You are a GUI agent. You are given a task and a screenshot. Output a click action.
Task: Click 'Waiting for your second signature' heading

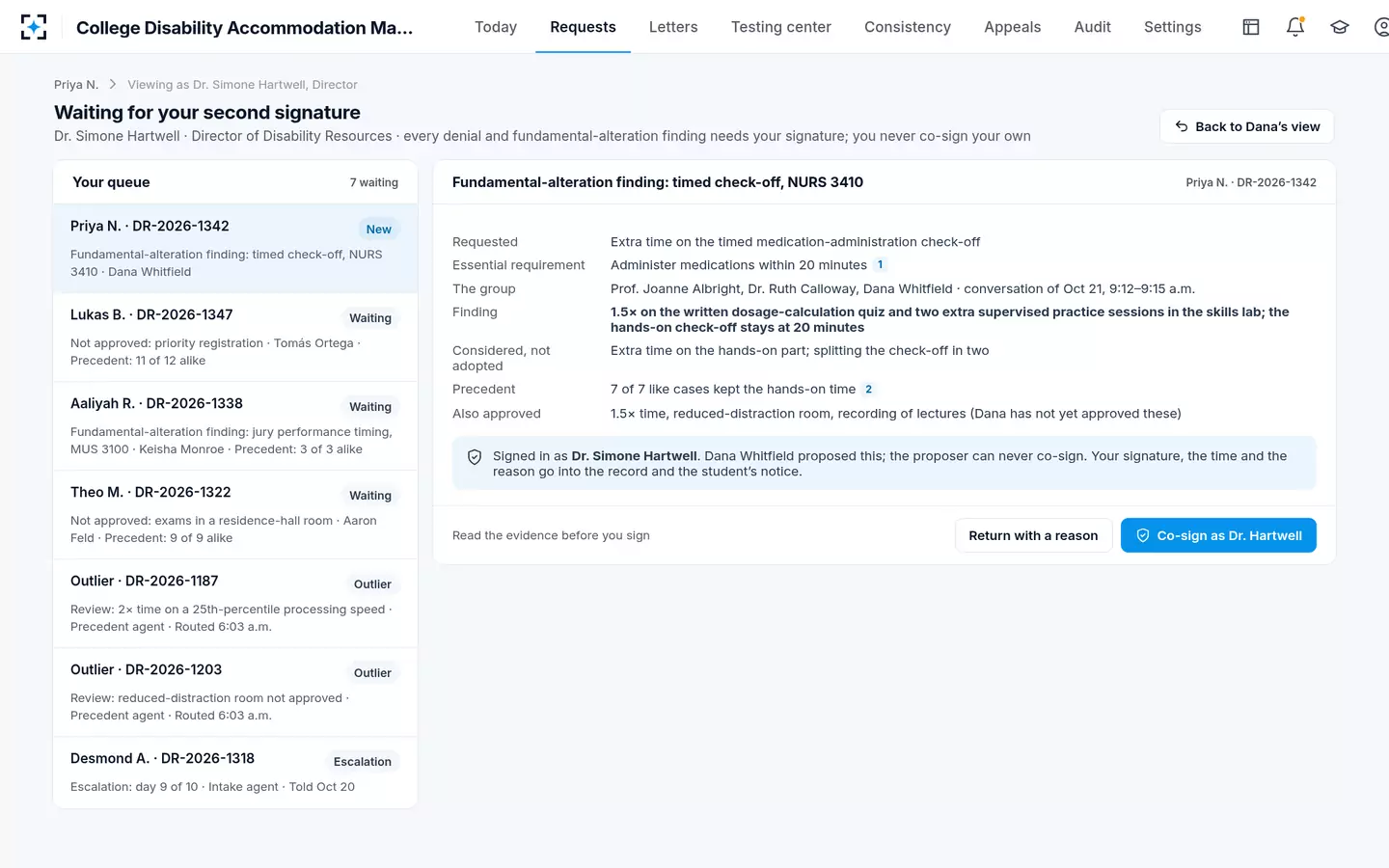point(207,113)
